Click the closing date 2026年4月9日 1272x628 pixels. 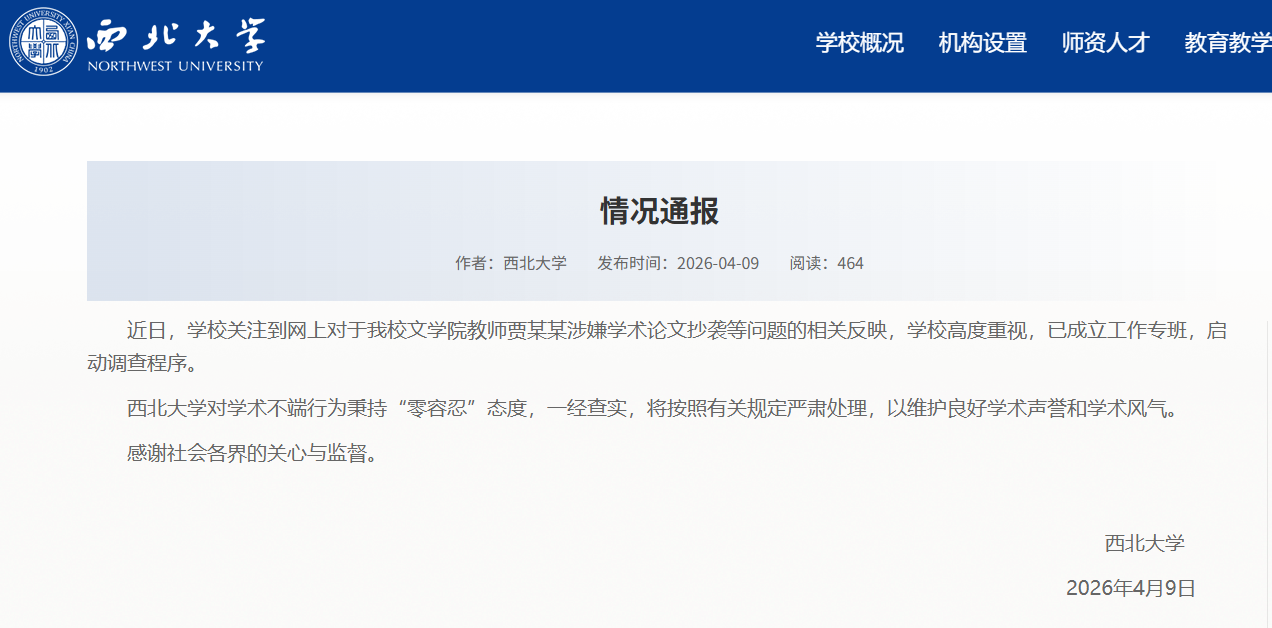1130,588
